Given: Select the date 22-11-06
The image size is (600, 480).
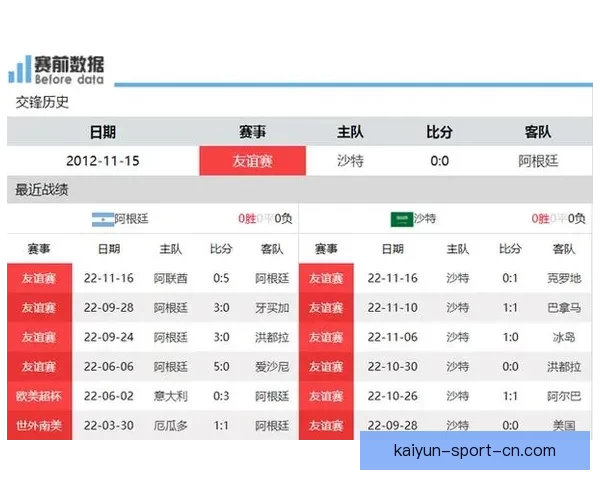Looking at the screenshot, I should coord(393,337).
